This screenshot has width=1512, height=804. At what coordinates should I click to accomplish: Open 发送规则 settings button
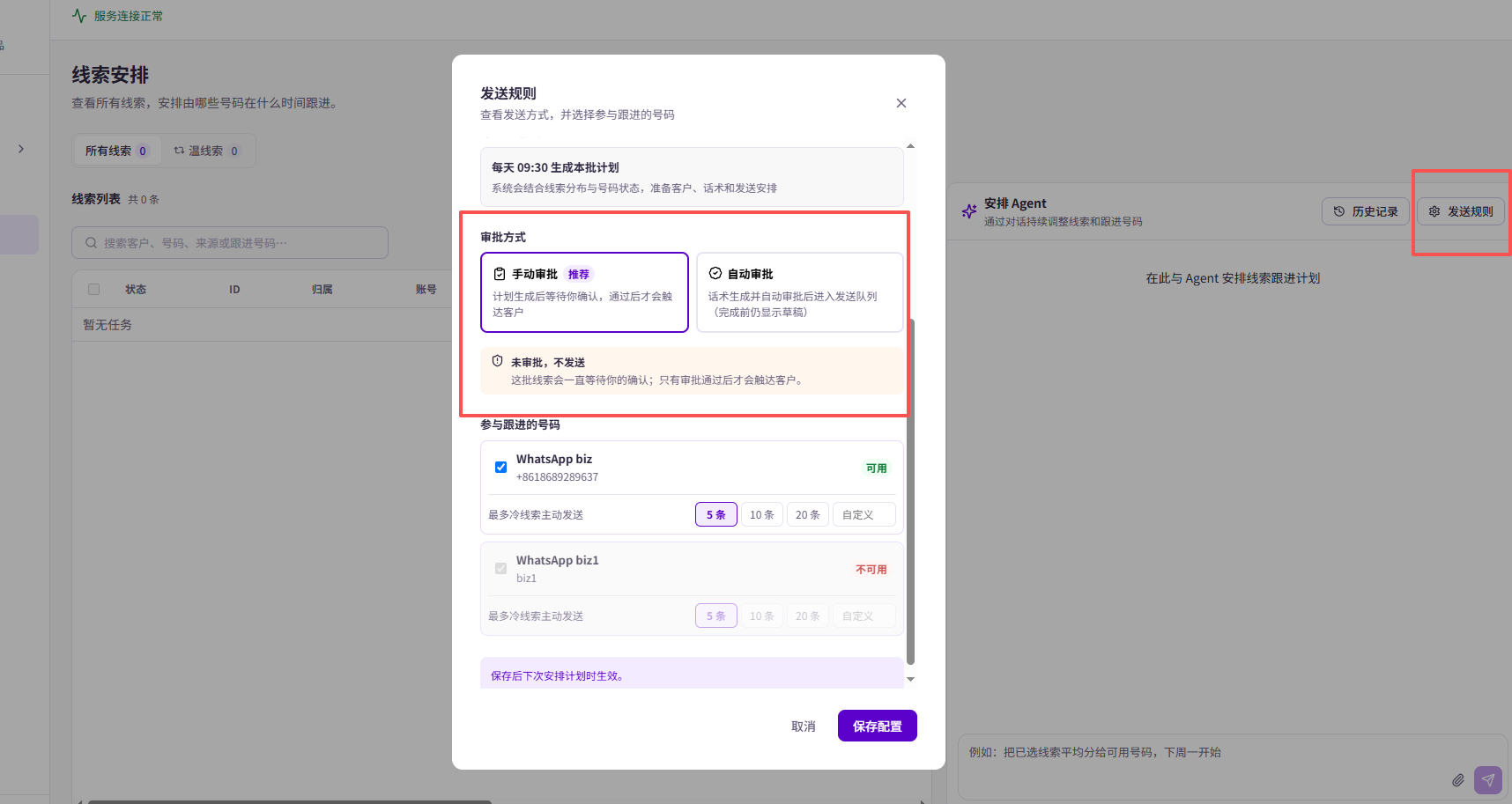tap(1461, 211)
